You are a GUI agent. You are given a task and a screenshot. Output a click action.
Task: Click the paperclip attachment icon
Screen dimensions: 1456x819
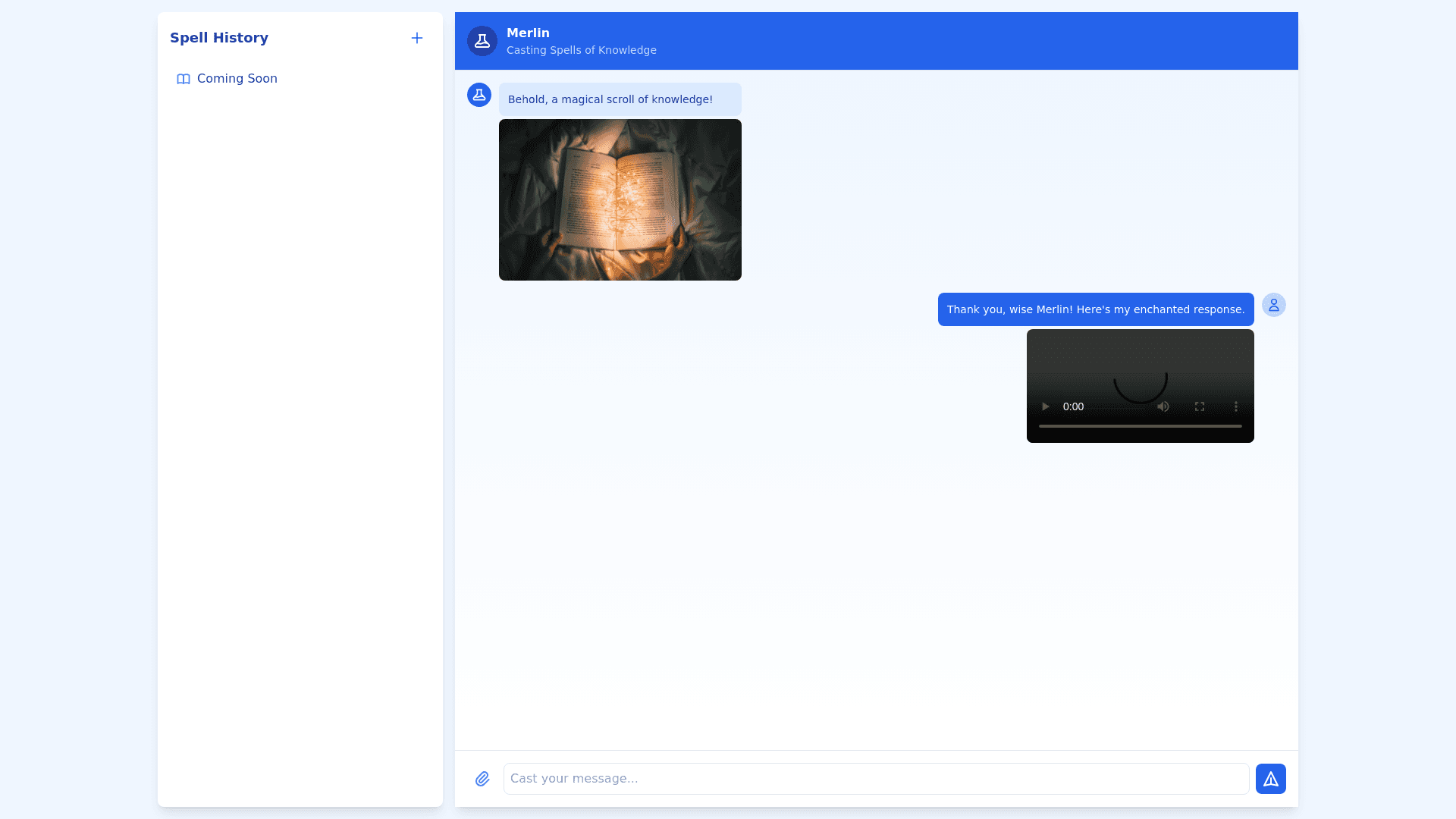pos(482,779)
